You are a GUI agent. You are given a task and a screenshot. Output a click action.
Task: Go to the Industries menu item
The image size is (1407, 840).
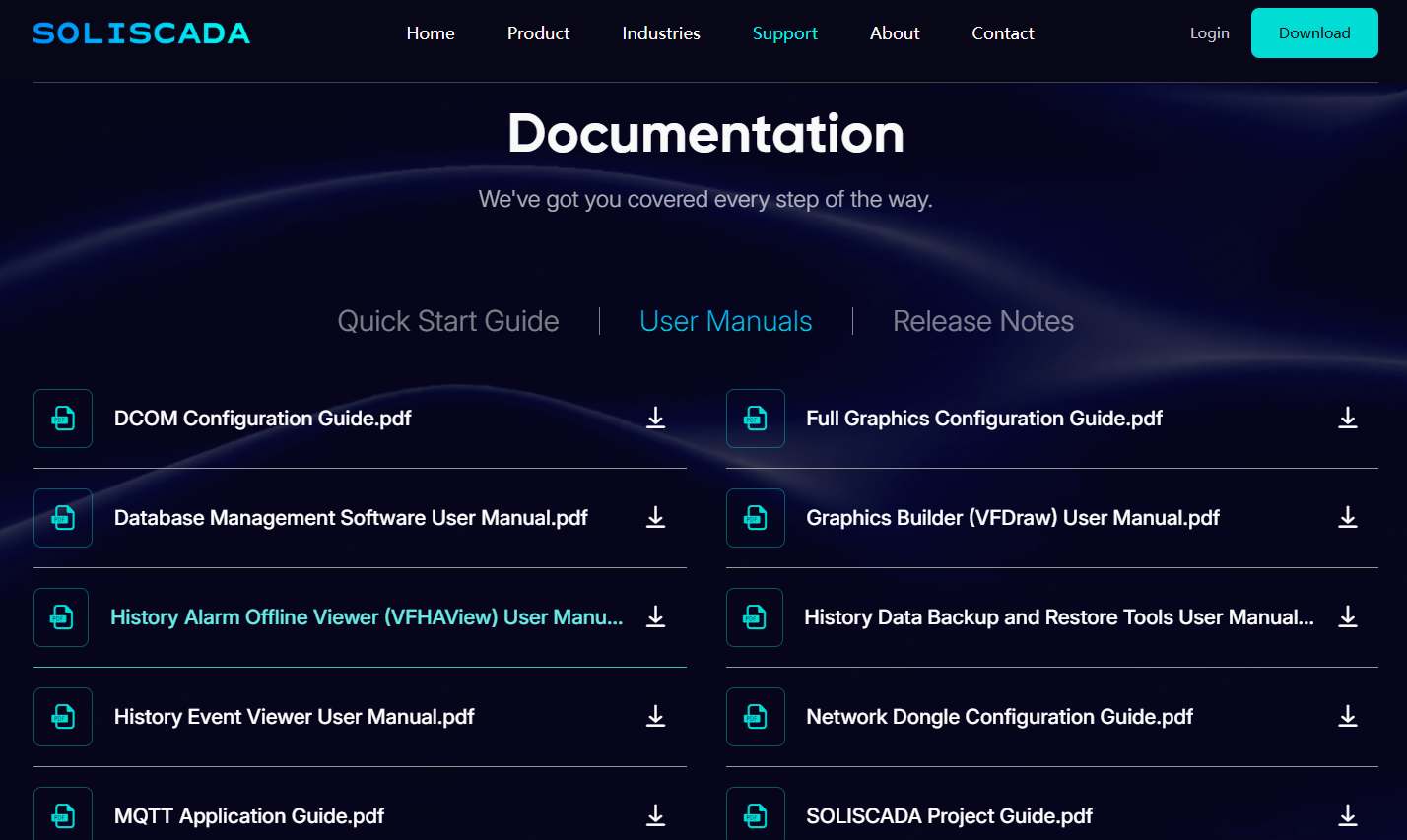(661, 33)
